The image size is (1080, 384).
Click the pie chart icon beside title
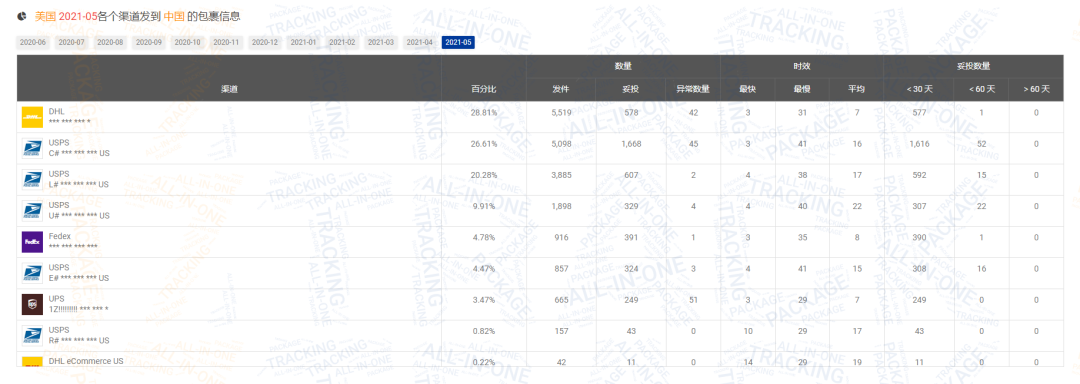[x=22, y=15]
